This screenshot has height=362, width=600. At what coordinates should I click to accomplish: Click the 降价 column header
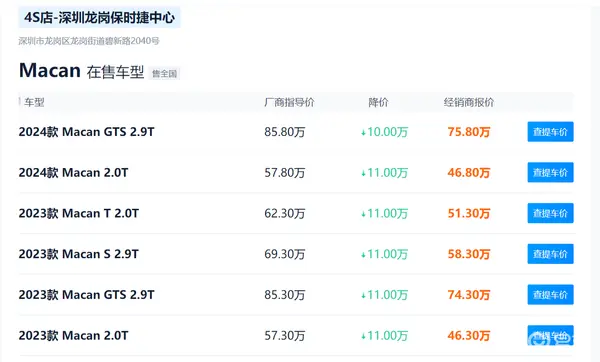(378, 102)
